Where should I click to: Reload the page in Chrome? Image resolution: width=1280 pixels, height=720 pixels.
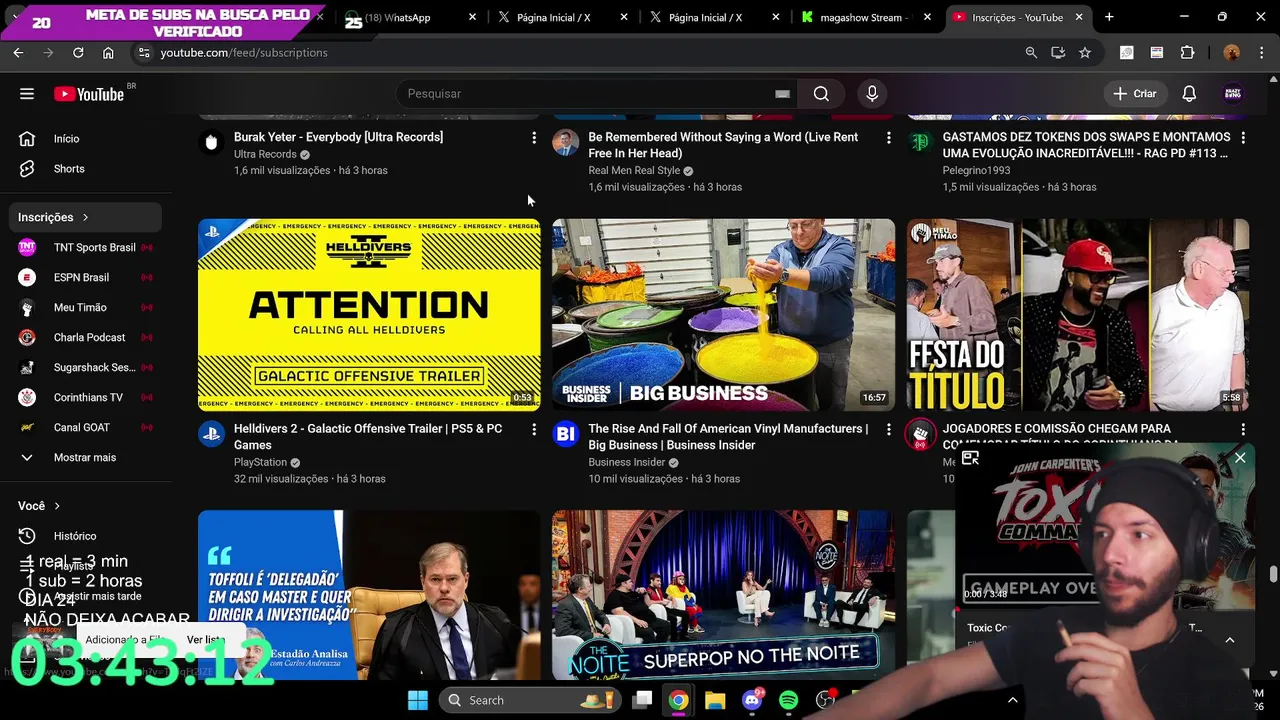(78, 53)
